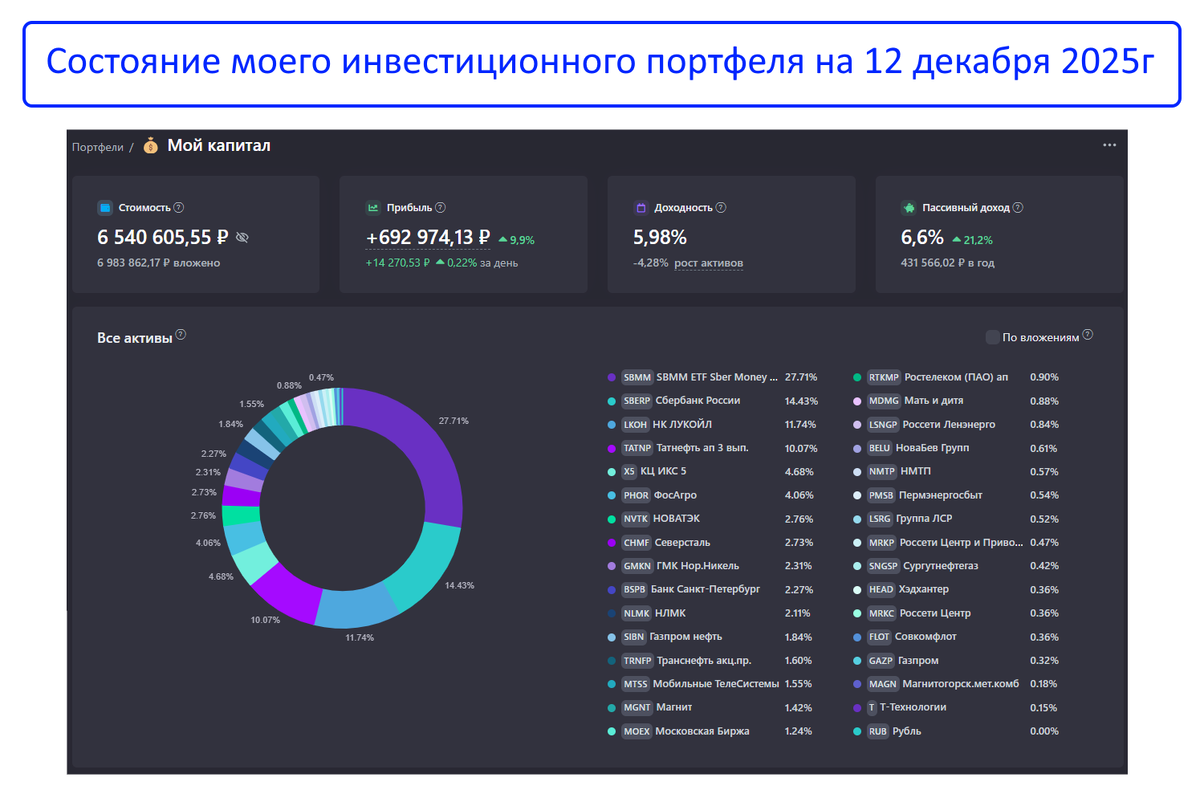This screenshot has width=1200, height=790.
Task: Click help icon next to Доходность
Action: pos(721,208)
